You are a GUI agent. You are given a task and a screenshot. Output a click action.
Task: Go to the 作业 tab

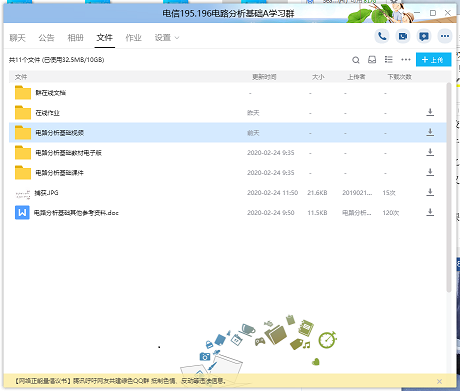133,38
